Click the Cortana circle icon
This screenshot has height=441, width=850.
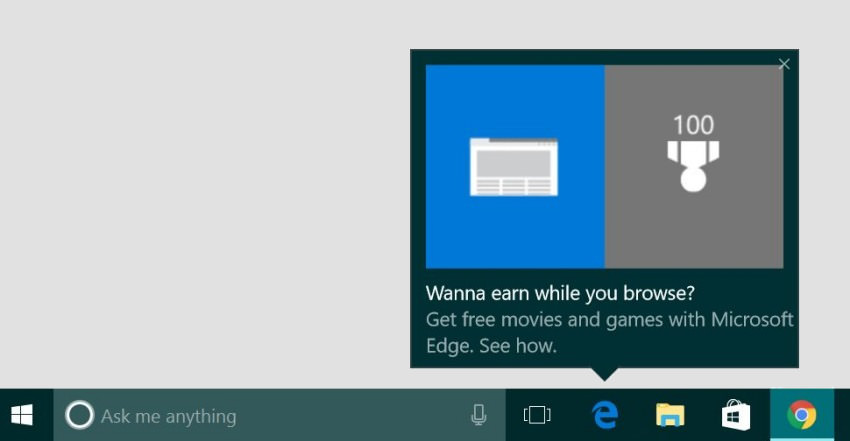pyautogui.click(x=80, y=415)
